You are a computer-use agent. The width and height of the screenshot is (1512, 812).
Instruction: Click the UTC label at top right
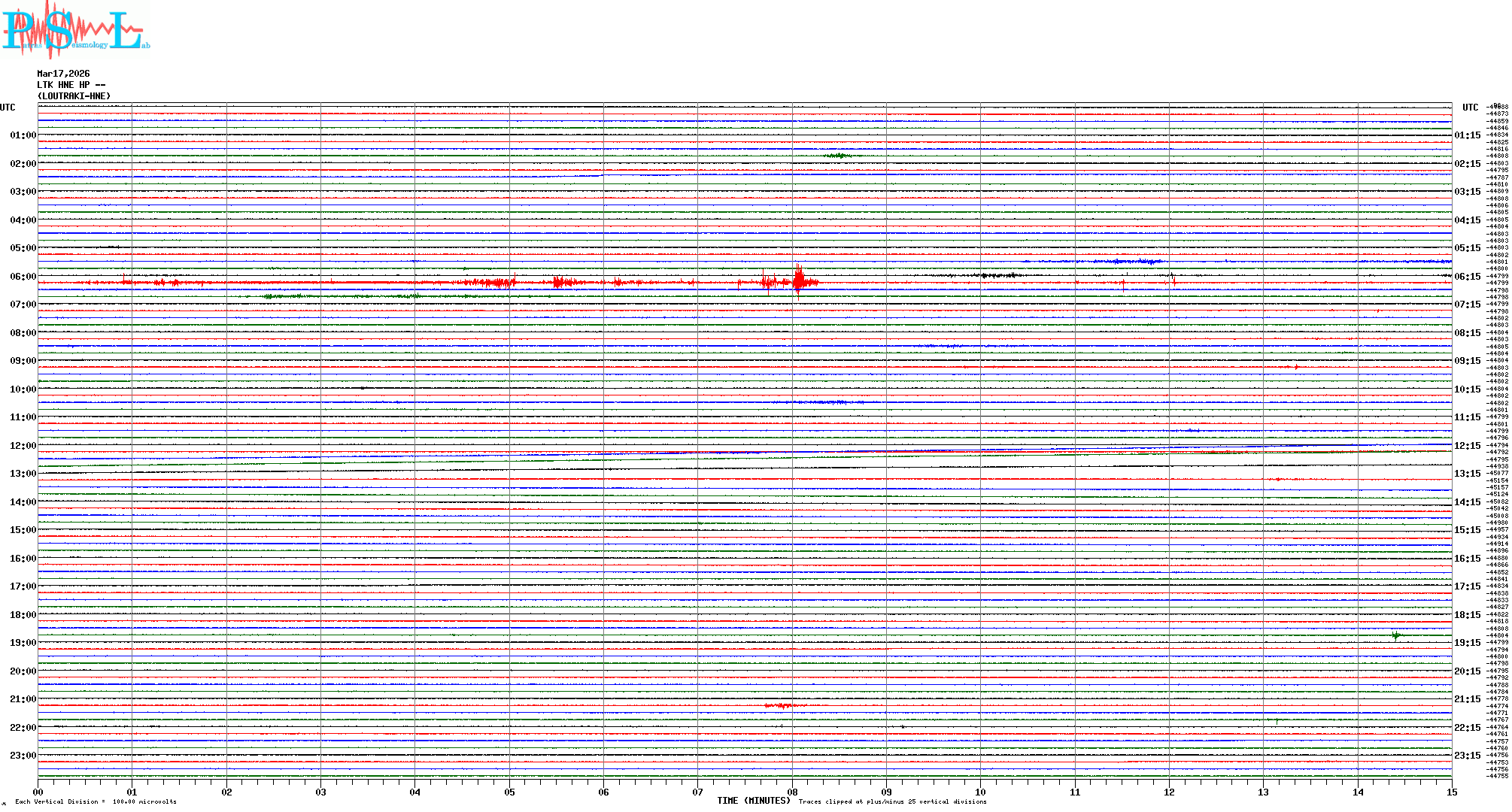[1470, 108]
